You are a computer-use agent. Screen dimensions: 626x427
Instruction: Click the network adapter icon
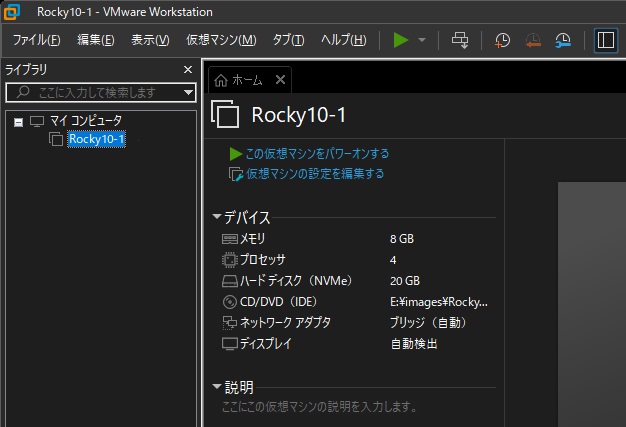pyautogui.click(x=230, y=323)
